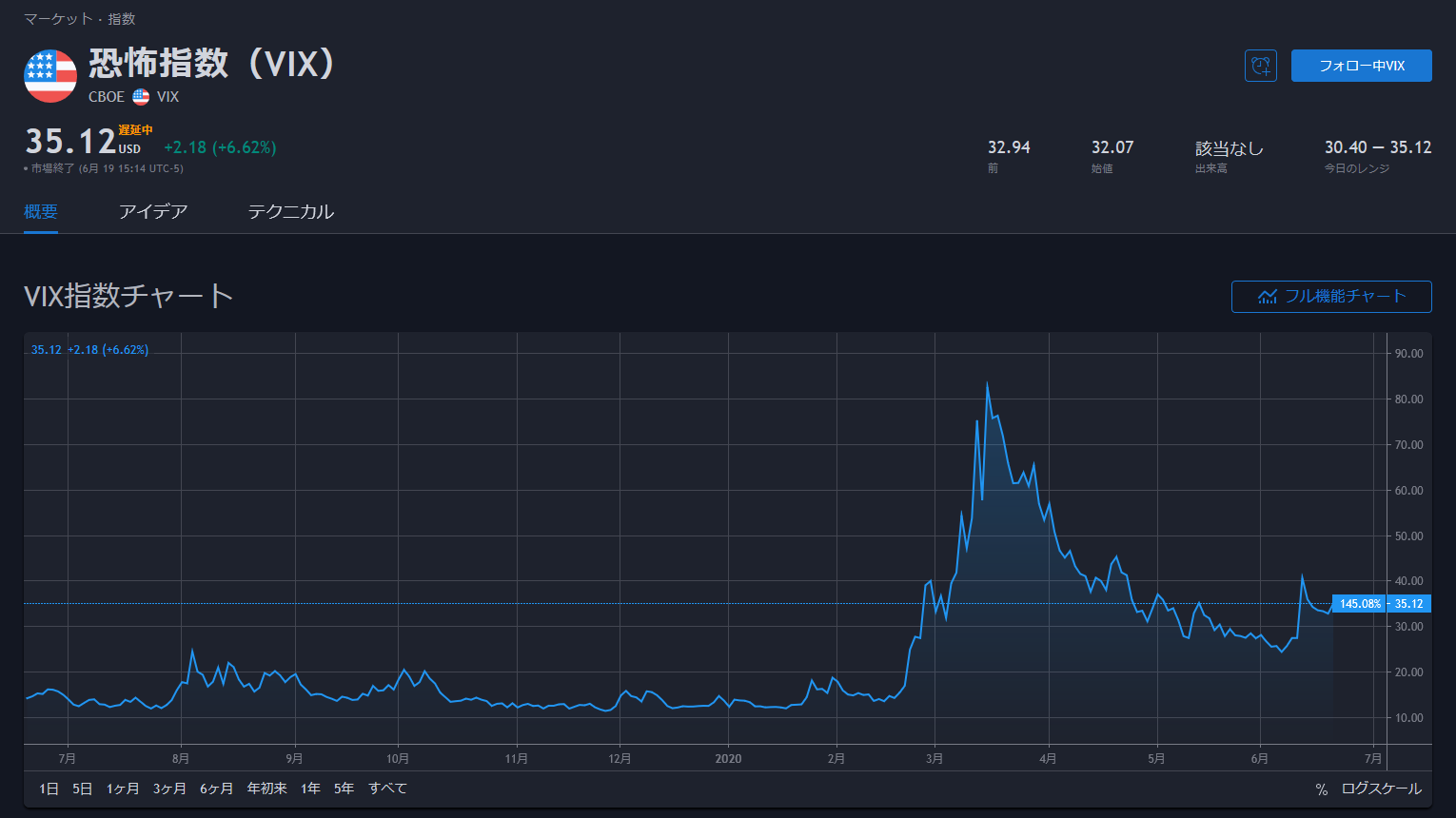The height and width of the screenshot is (818, 1456).
Task: Select the 3ヶ月 time range
Action: [x=169, y=789]
